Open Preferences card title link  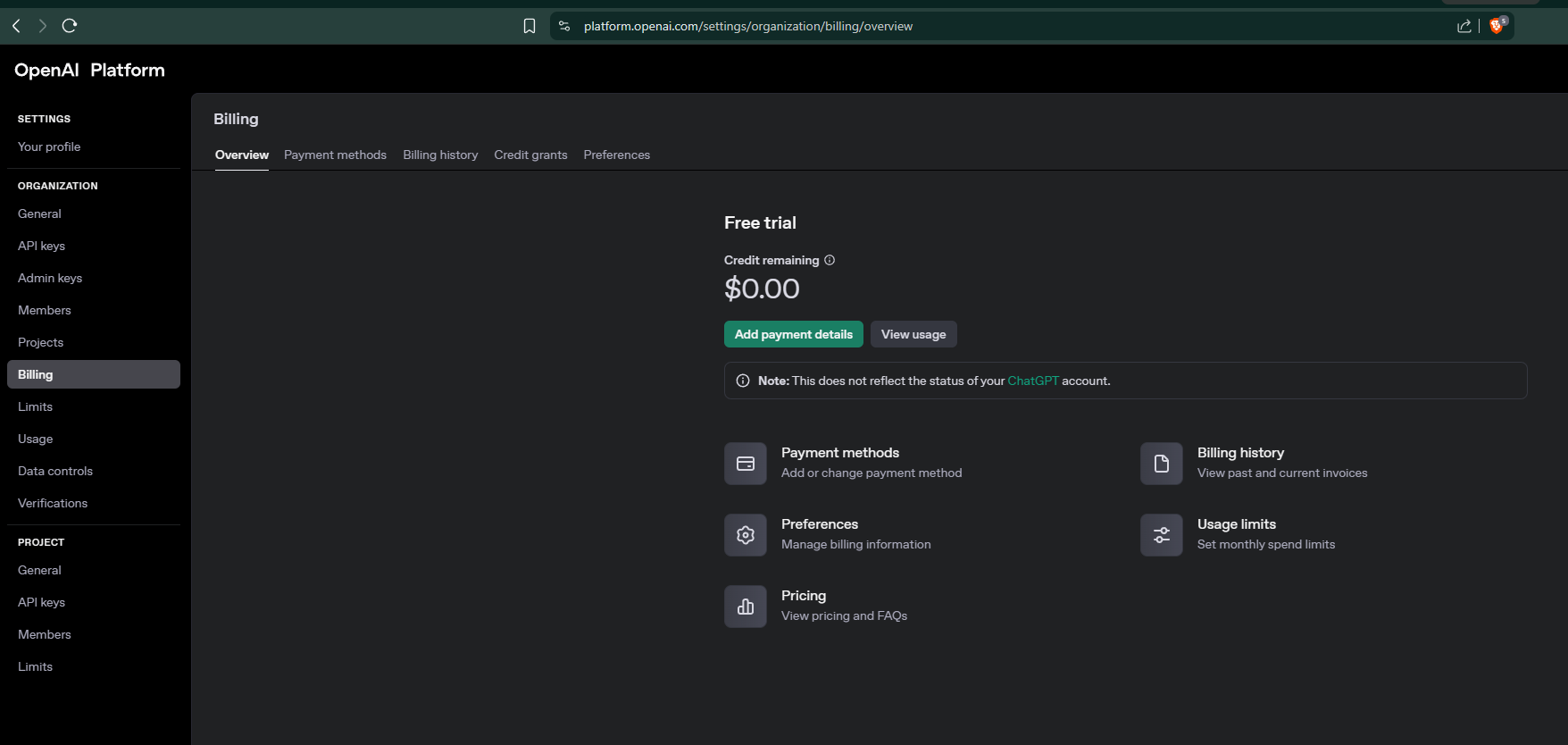coord(820,524)
